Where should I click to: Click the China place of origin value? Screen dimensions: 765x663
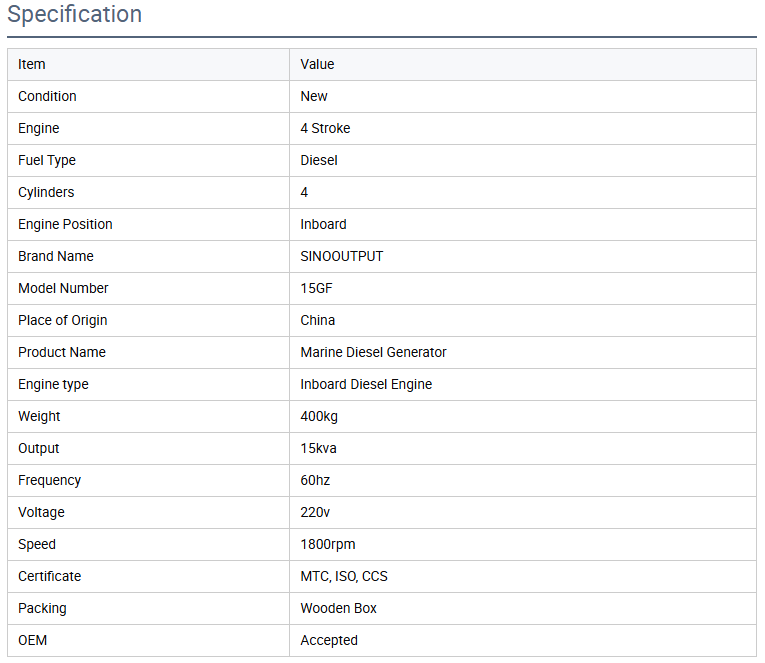[x=318, y=320]
